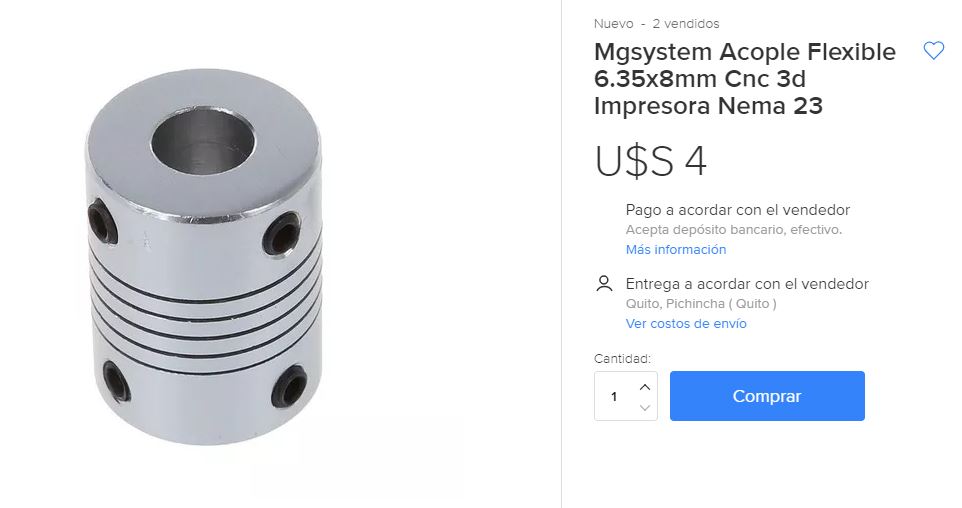Open the Ver costos de envío link
This screenshot has width=962, height=508.
686,323
